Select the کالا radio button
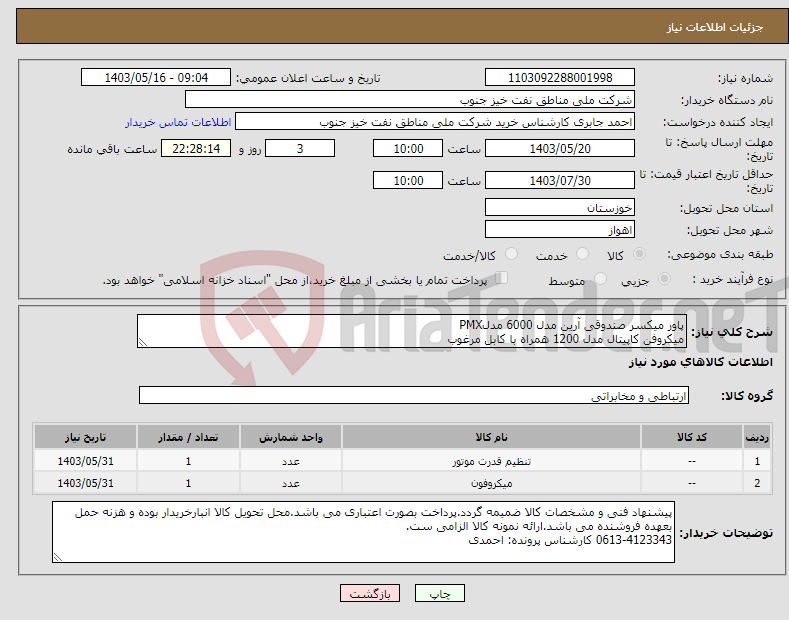789x620 pixels. pos(639,254)
